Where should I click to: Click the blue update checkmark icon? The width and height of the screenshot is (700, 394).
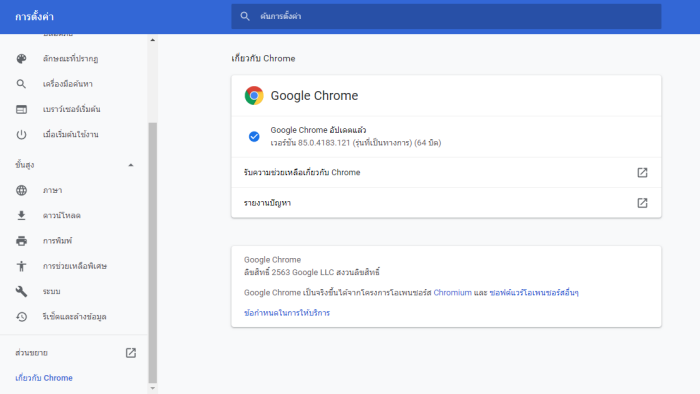point(254,137)
